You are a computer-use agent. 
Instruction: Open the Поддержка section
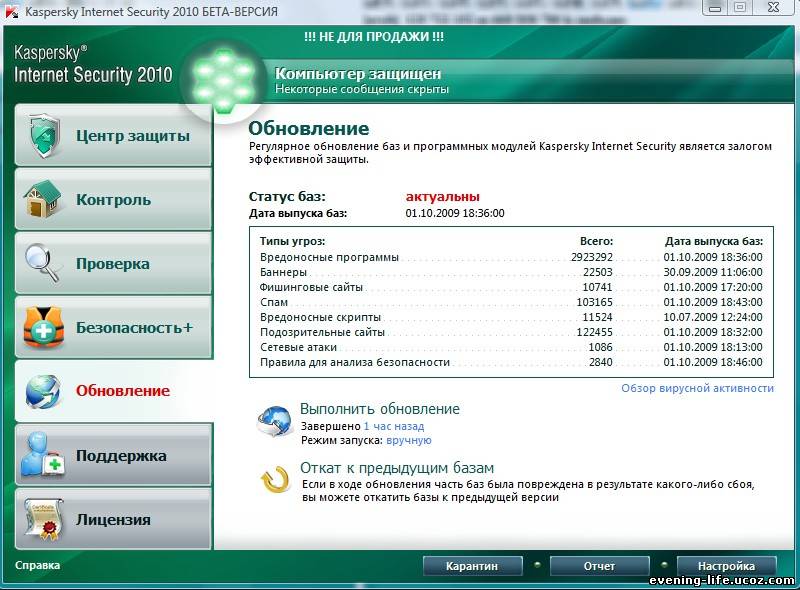(x=113, y=455)
